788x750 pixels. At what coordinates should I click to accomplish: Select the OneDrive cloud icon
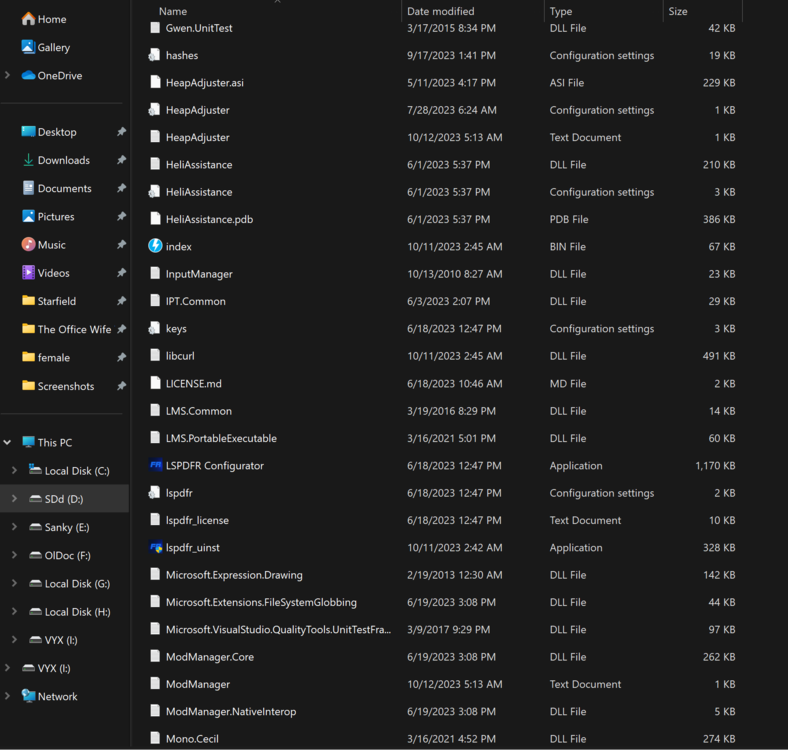28,75
